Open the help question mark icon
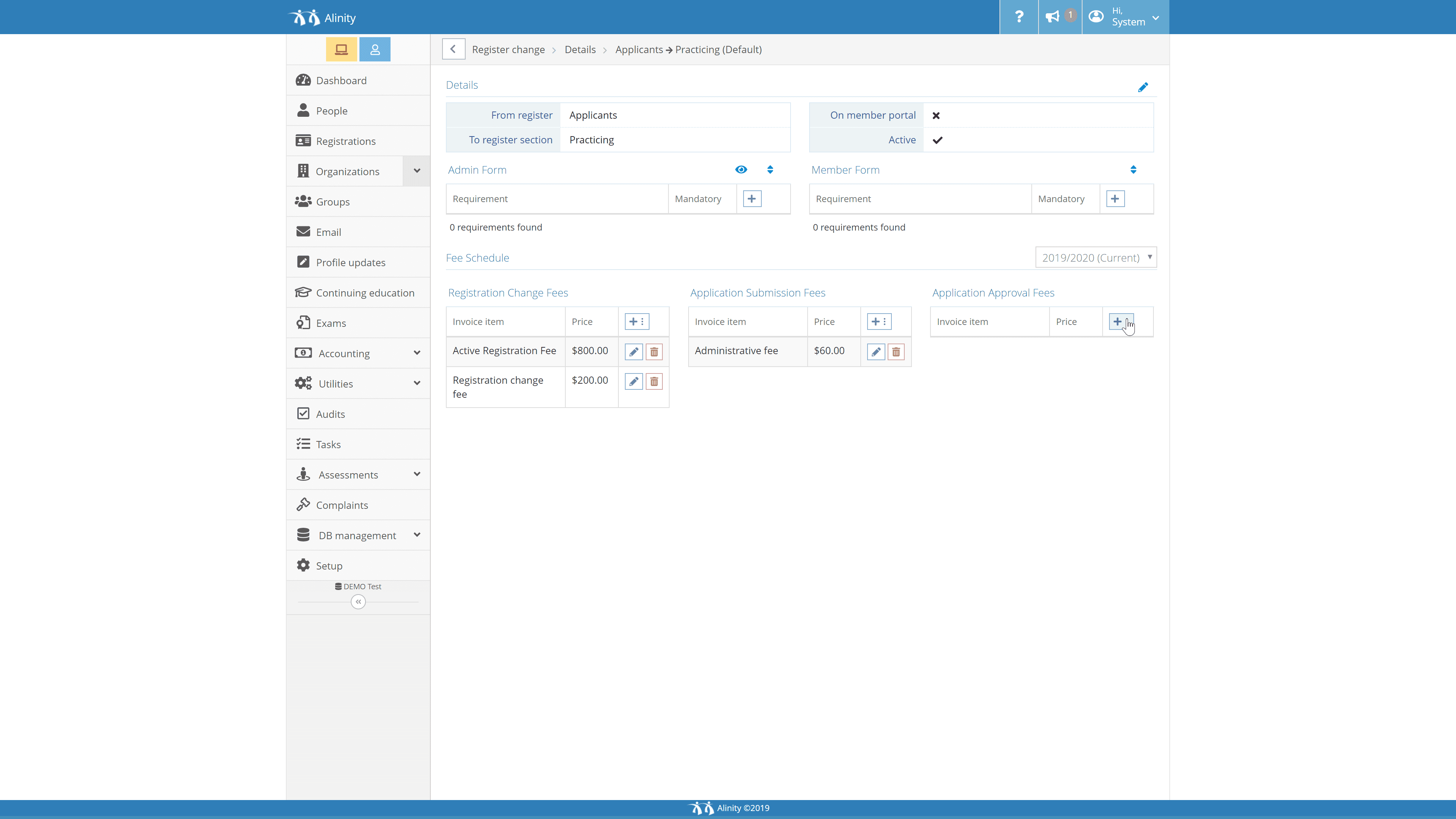 click(1018, 17)
